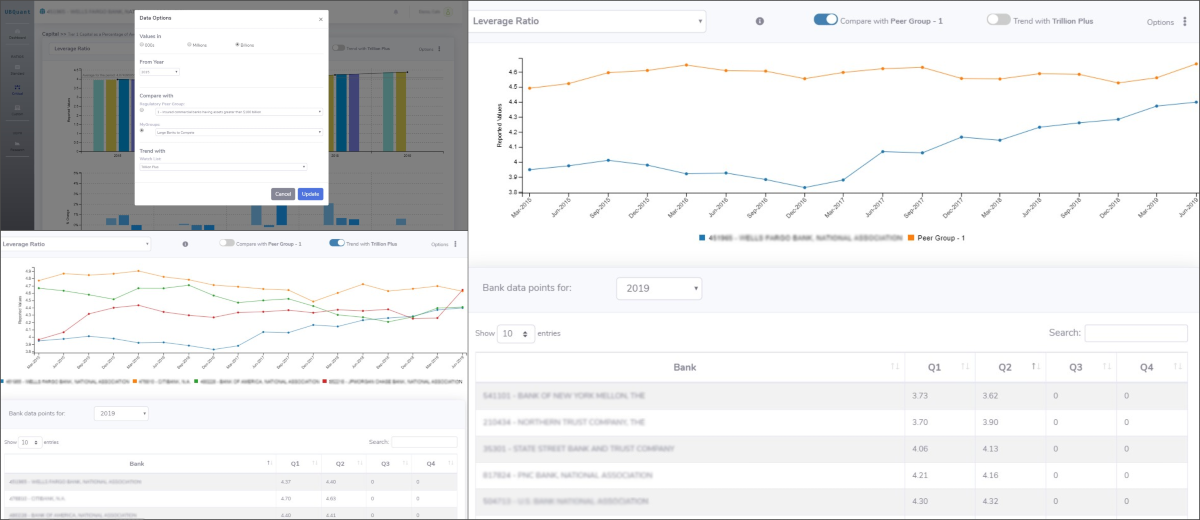Open Dashboard in the left sidebar
Image resolution: width=1200 pixels, height=520 pixels.
[x=17, y=34]
